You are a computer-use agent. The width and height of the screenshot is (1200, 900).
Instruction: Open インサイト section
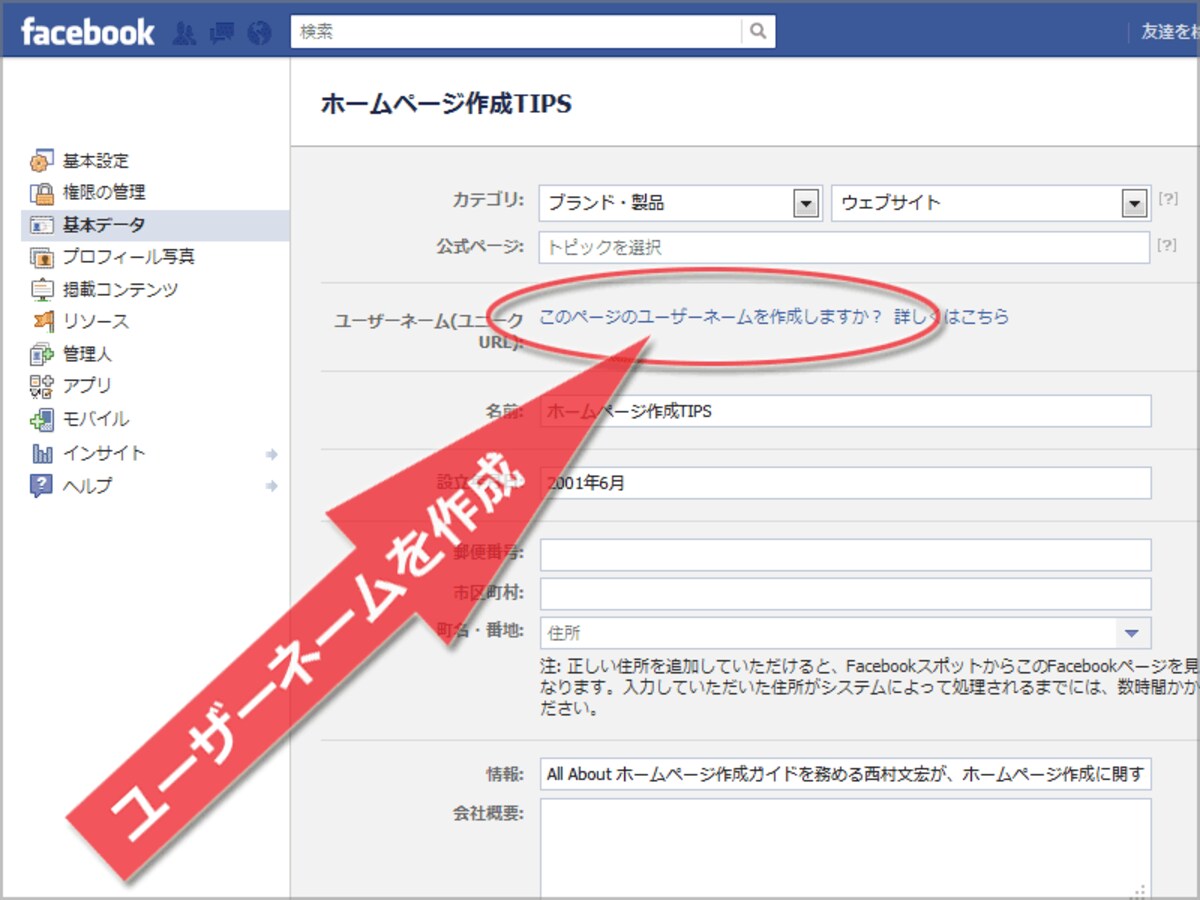(x=104, y=453)
